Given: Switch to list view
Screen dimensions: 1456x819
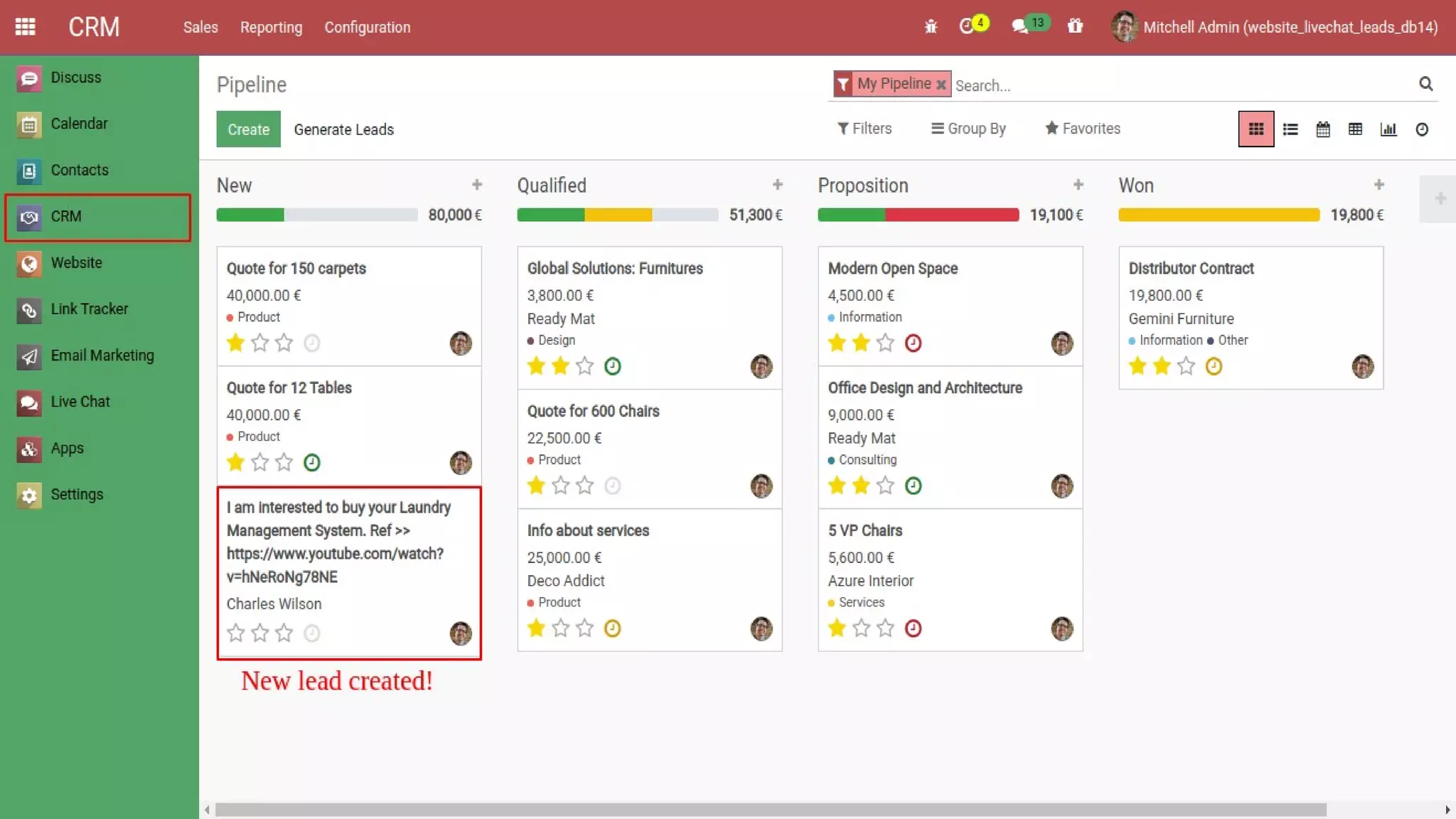Looking at the screenshot, I should [1290, 129].
